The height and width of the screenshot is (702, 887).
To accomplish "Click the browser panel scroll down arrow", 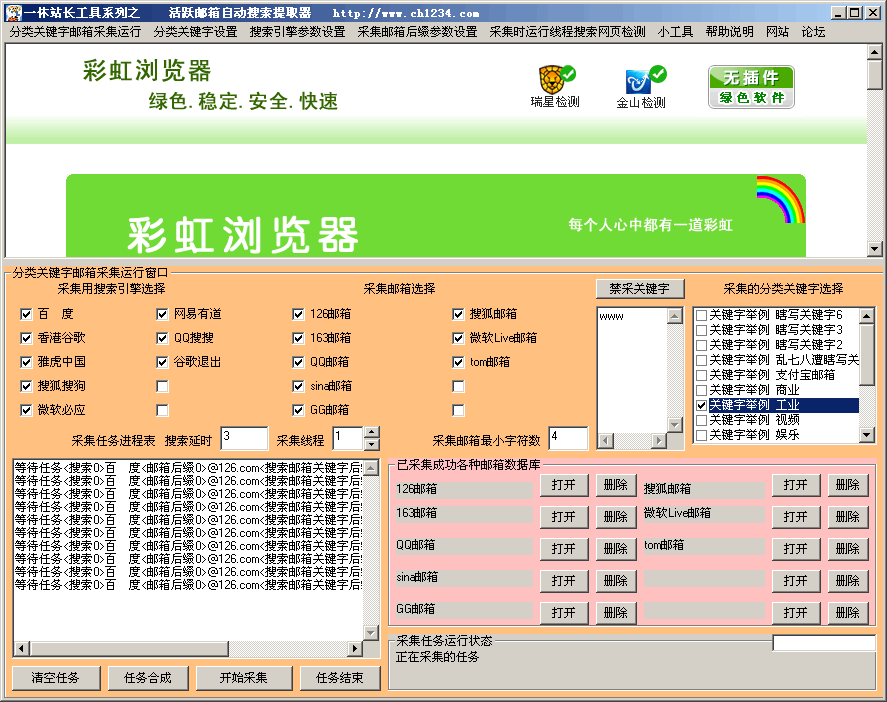I will 875,249.
